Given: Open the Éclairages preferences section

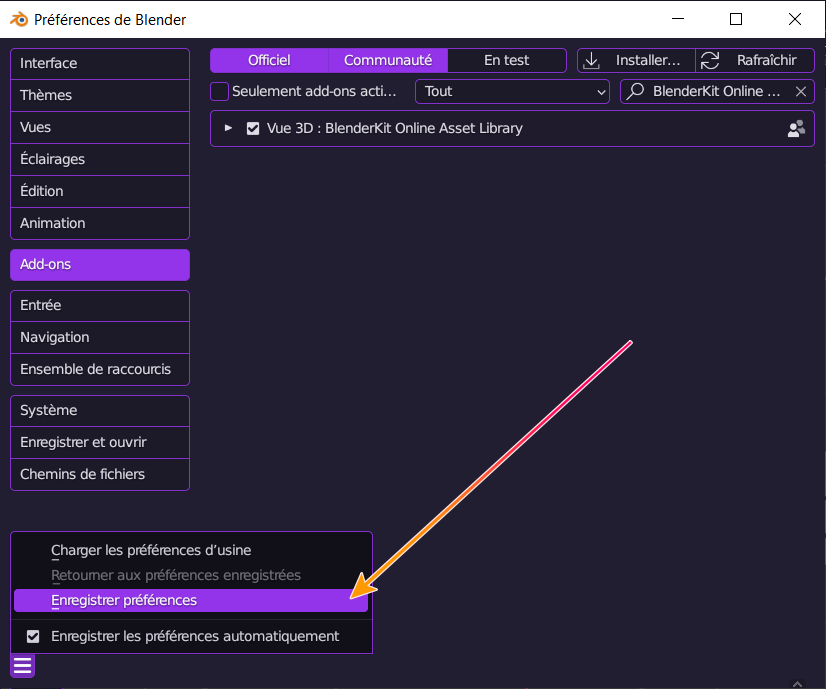Looking at the screenshot, I should pyautogui.click(x=100, y=160).
